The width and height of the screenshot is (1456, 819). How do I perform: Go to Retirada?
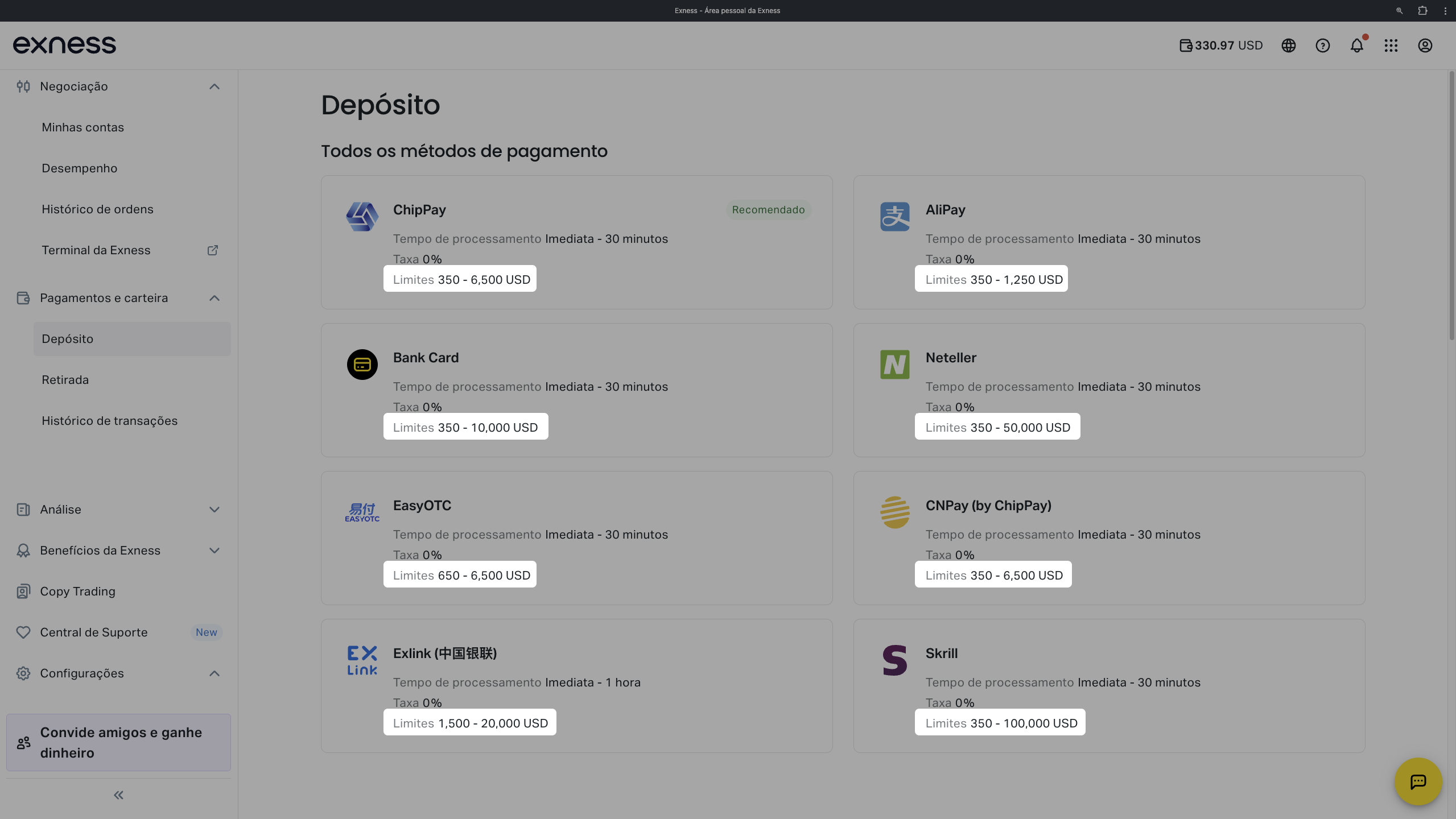tap(65, 380)
